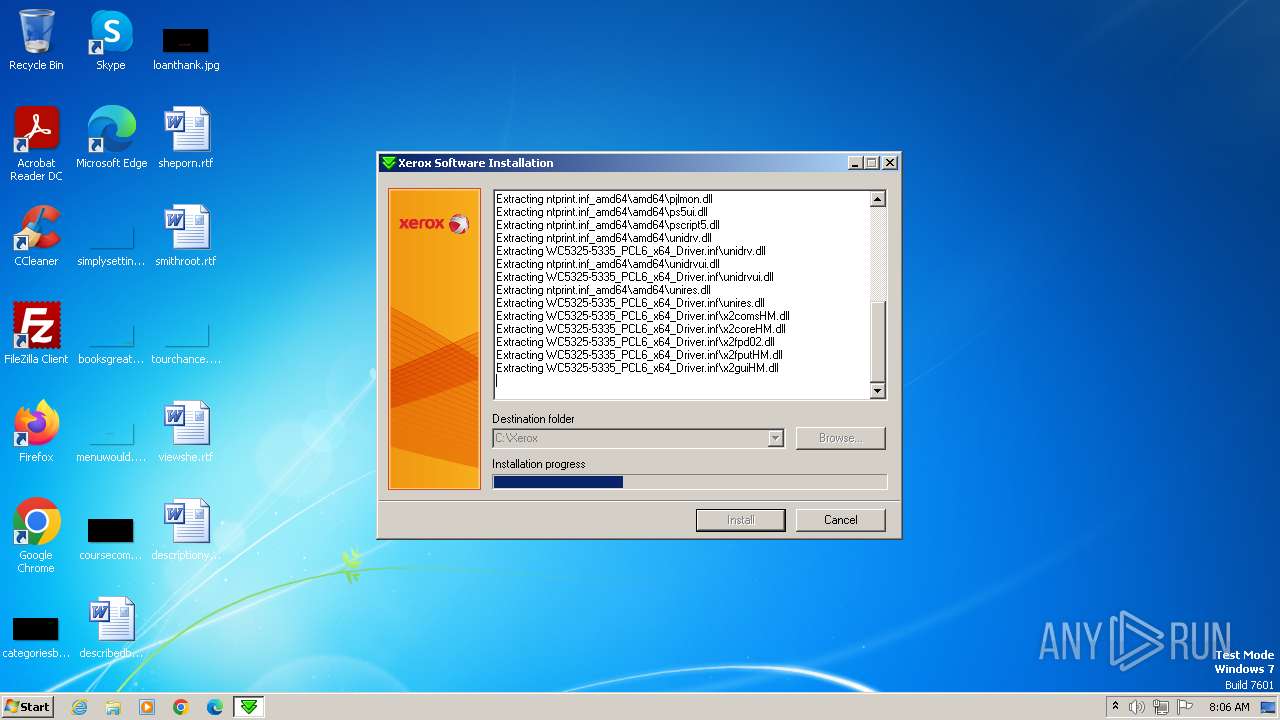Open the Action Center flag icon

click(x=1185, y=707)
